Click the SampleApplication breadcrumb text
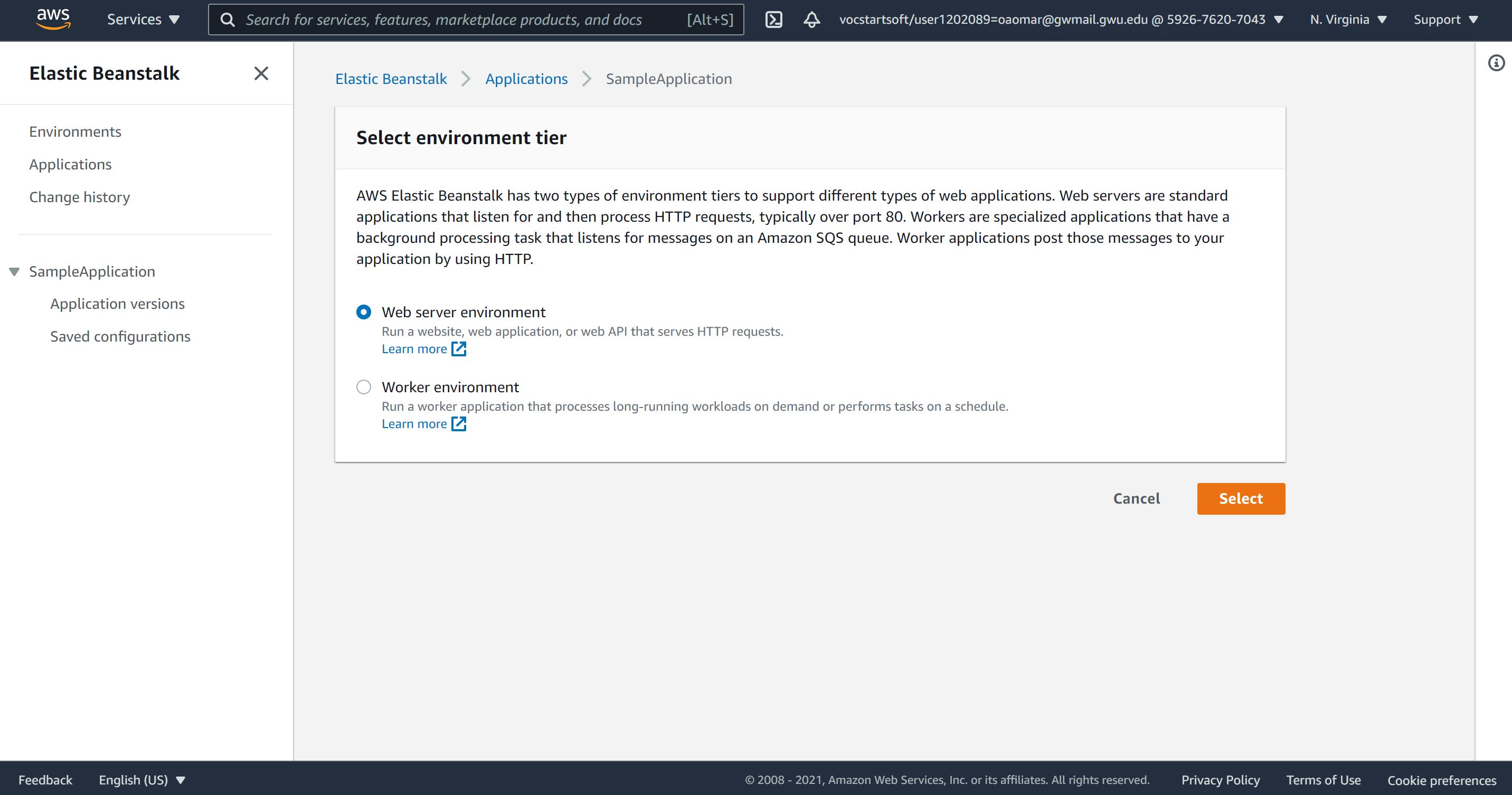Image resolution: width=1512 pixels, height=795 pixels. point(668,79)
